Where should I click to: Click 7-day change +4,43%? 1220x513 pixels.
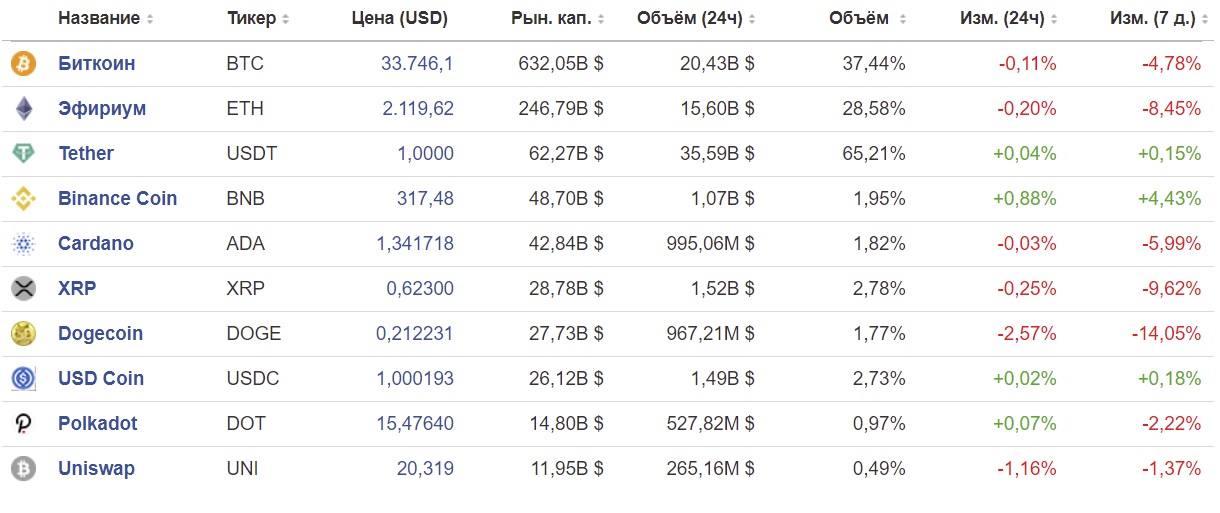pyautogui.click(x=1169, y=199)
